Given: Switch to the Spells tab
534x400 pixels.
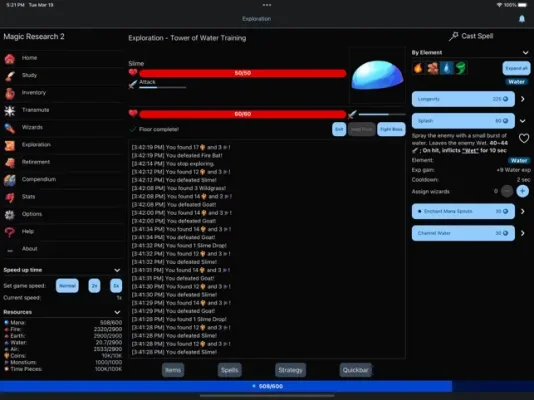Looking at the screenshot, I should coord(230,370).
